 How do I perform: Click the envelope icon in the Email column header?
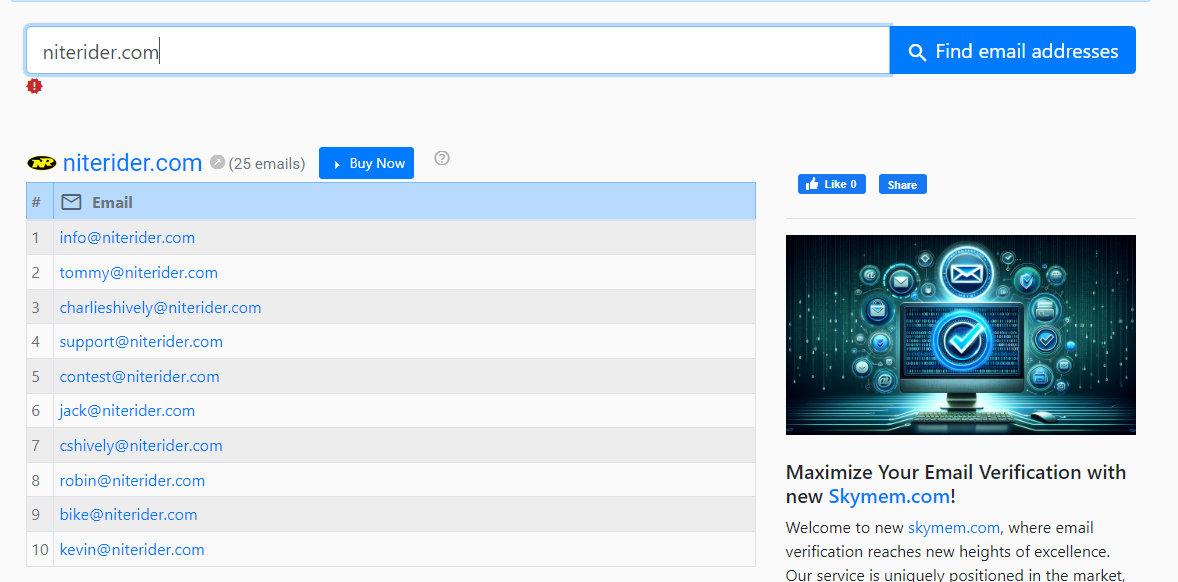[x=71, y=202]
